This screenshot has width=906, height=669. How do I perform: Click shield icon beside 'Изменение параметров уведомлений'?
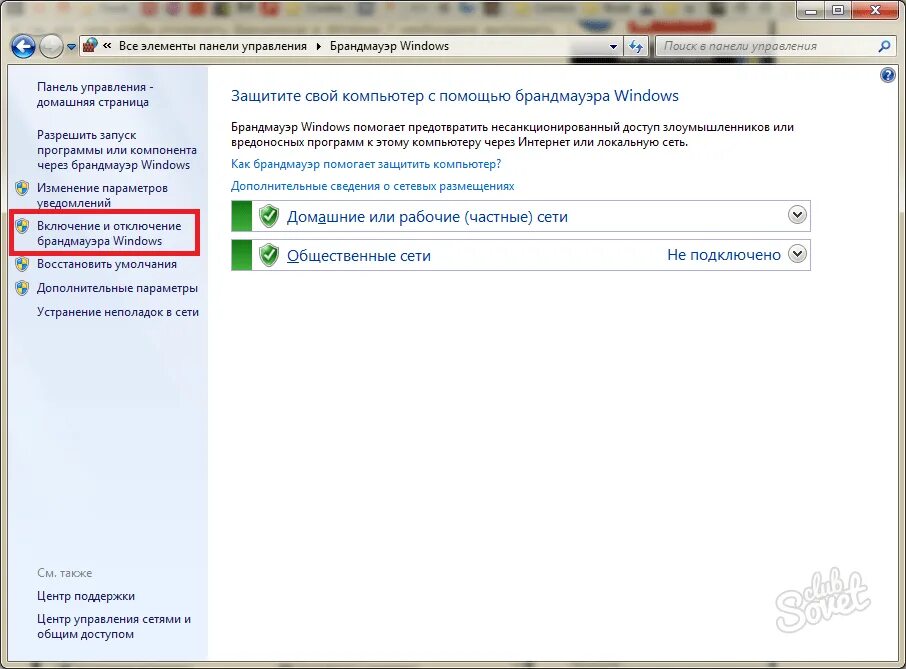point(22,188)
